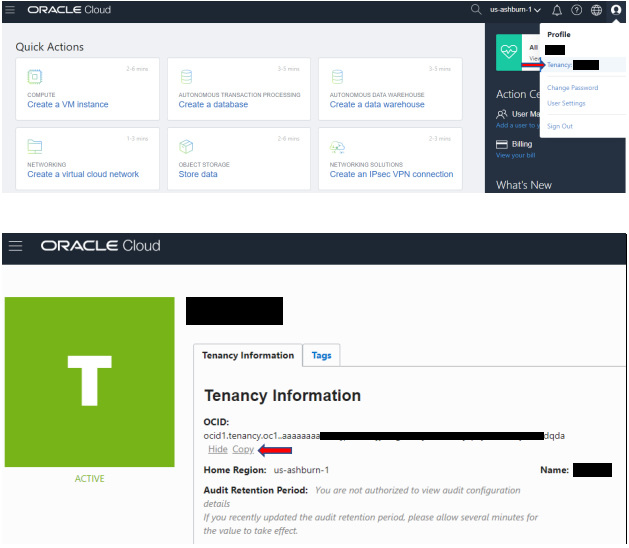Click the profile avatar icon
This screenshot has height=548, width=629.
pos(616,10)
